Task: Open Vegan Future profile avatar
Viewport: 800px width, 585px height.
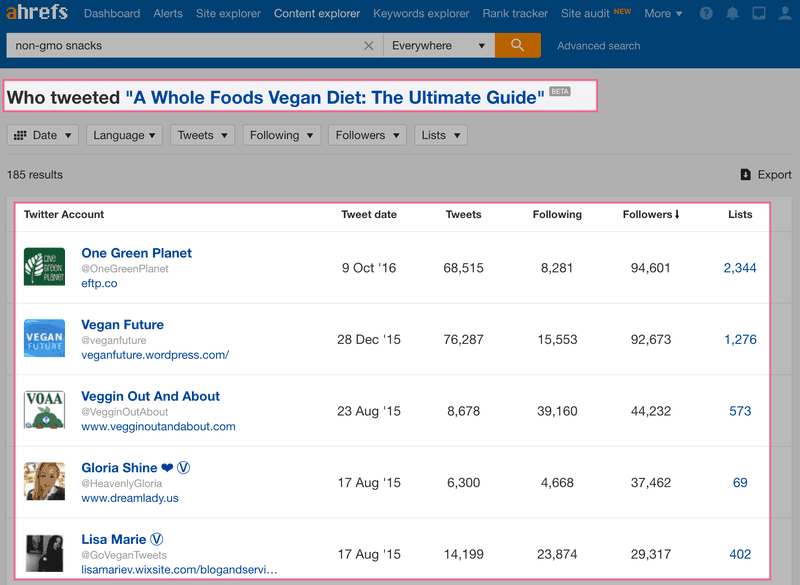Action: coord(44,338)
